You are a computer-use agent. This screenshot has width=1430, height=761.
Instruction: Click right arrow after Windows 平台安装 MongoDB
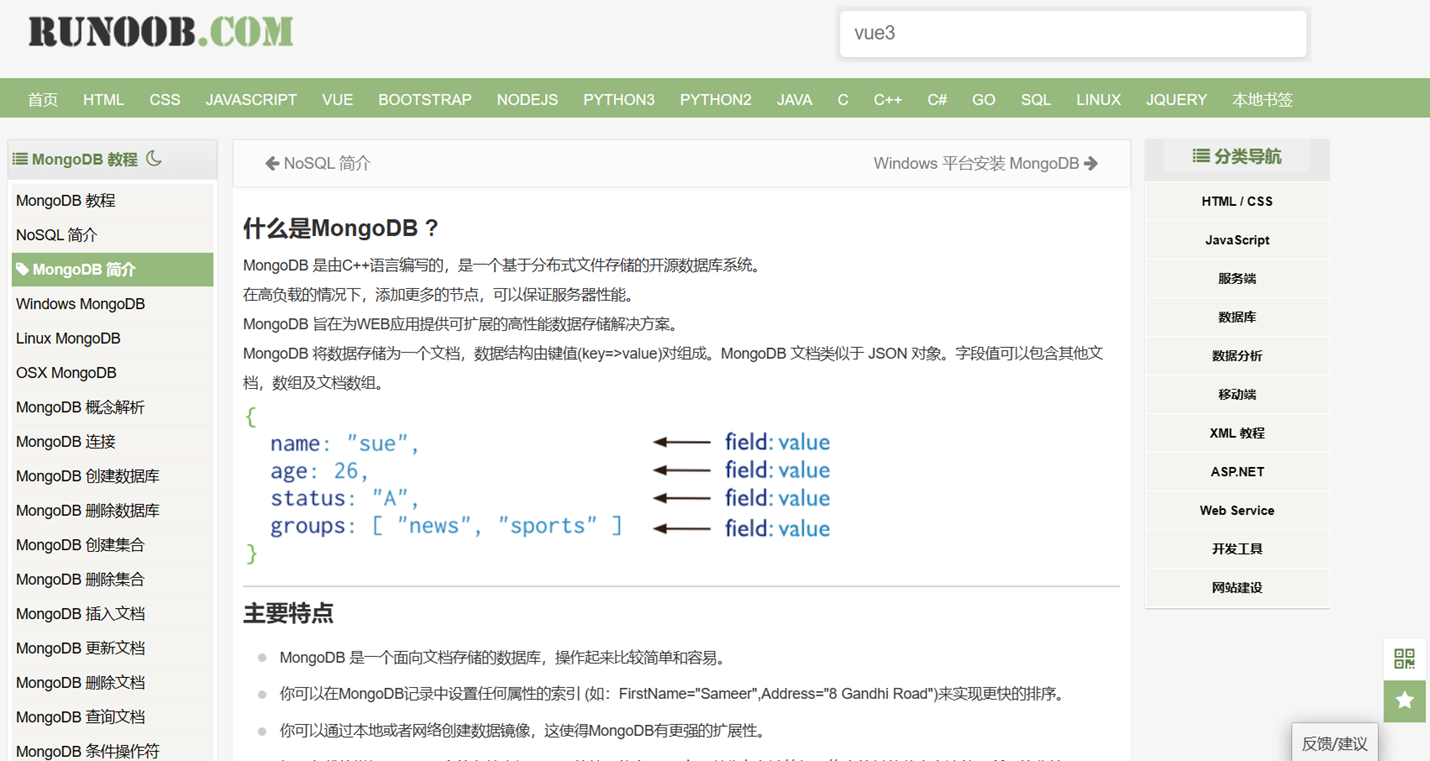click(x=1091, y=163)
